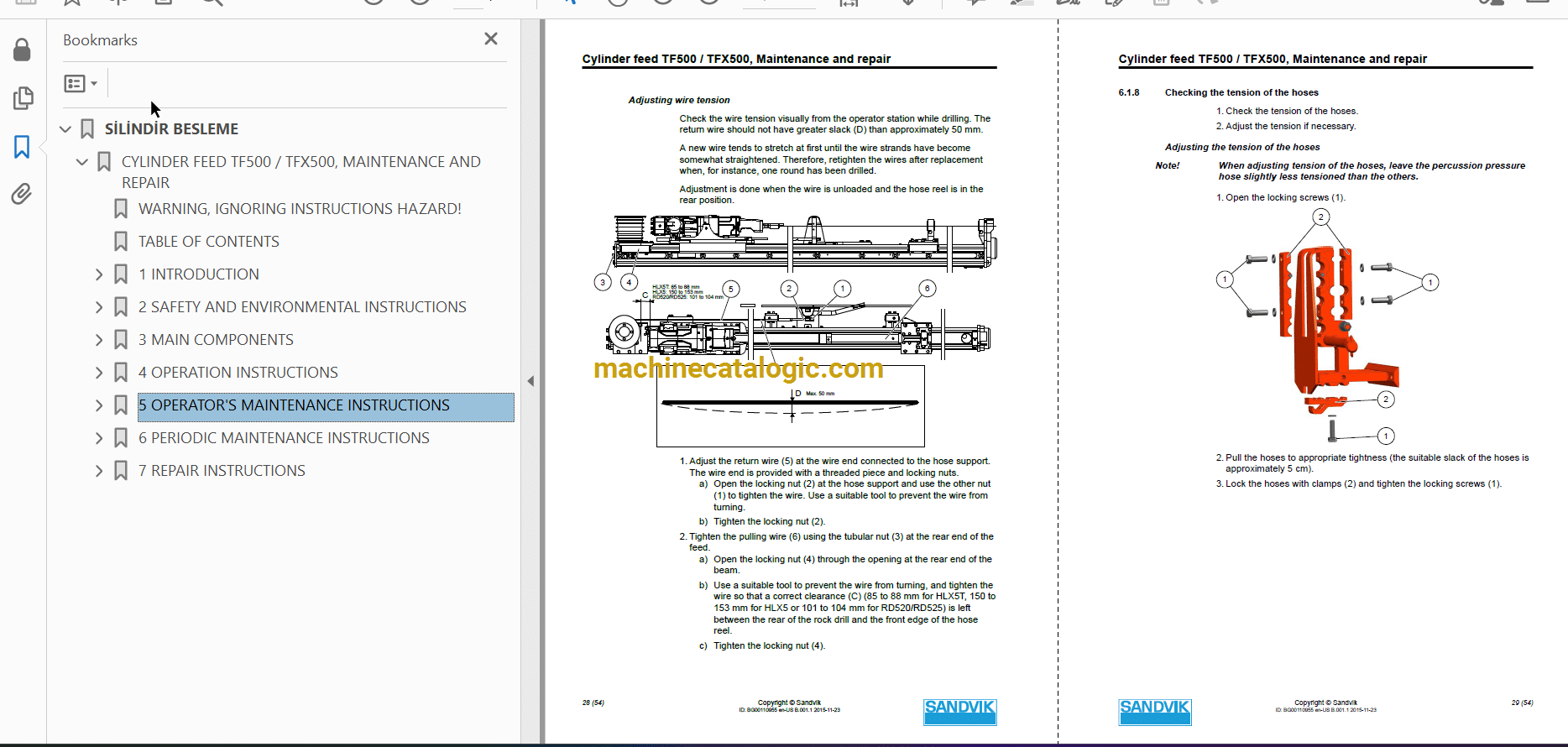Viewport: 1568px width, 747px height.
Task: Open Warning, Ignoring Instructions Hazard bookmark
Action: 300,209
